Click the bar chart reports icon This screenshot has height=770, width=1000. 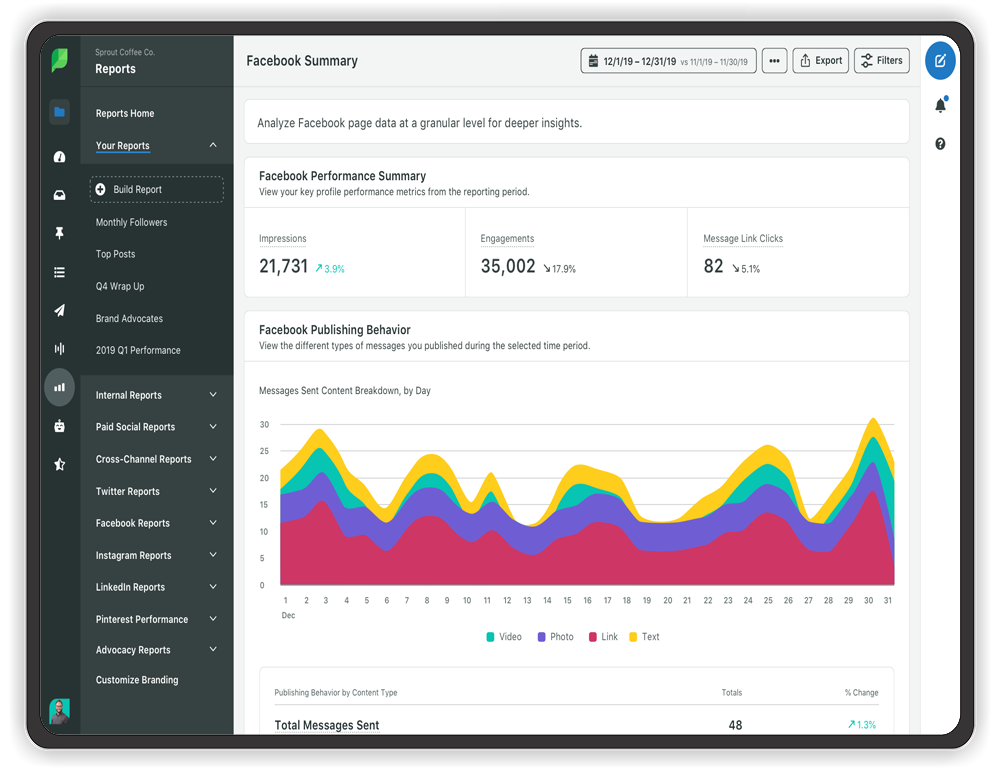coord(60,387)
